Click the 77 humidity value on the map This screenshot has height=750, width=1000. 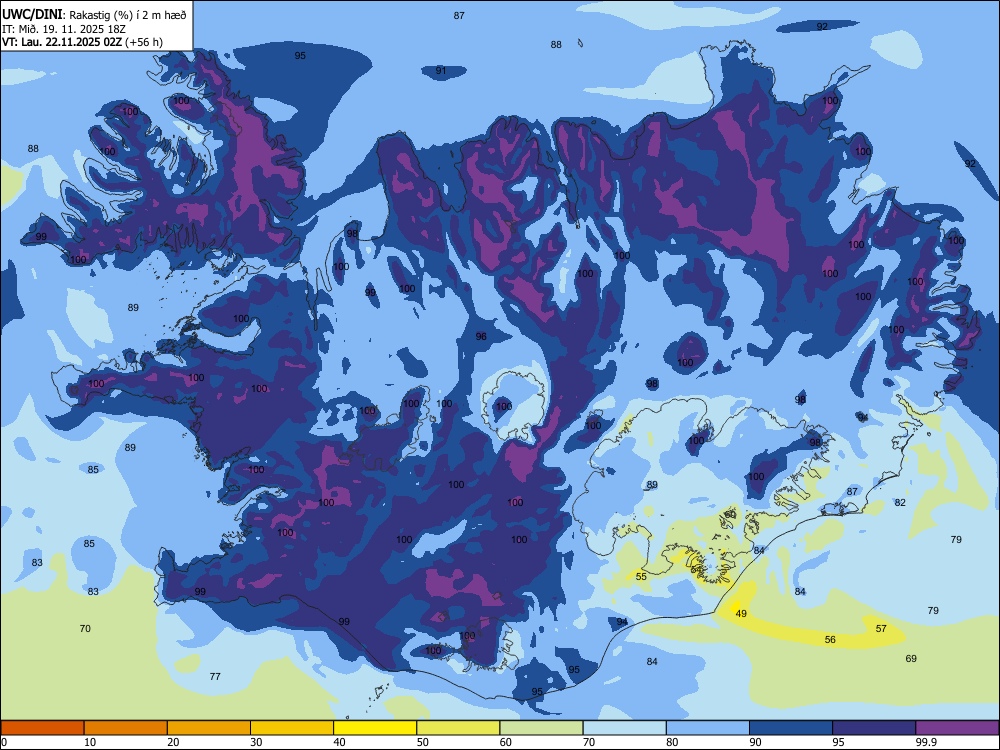point(216,676)
